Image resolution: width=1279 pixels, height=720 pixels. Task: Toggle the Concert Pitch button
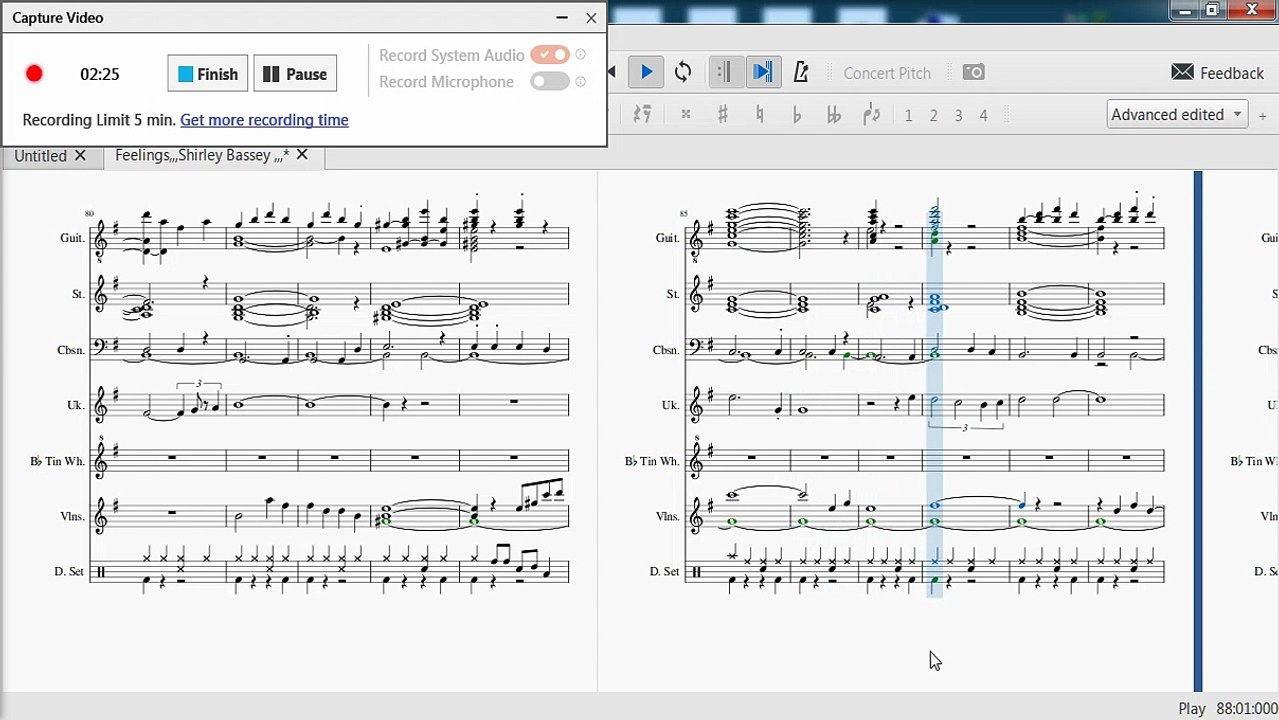point(887,73)
